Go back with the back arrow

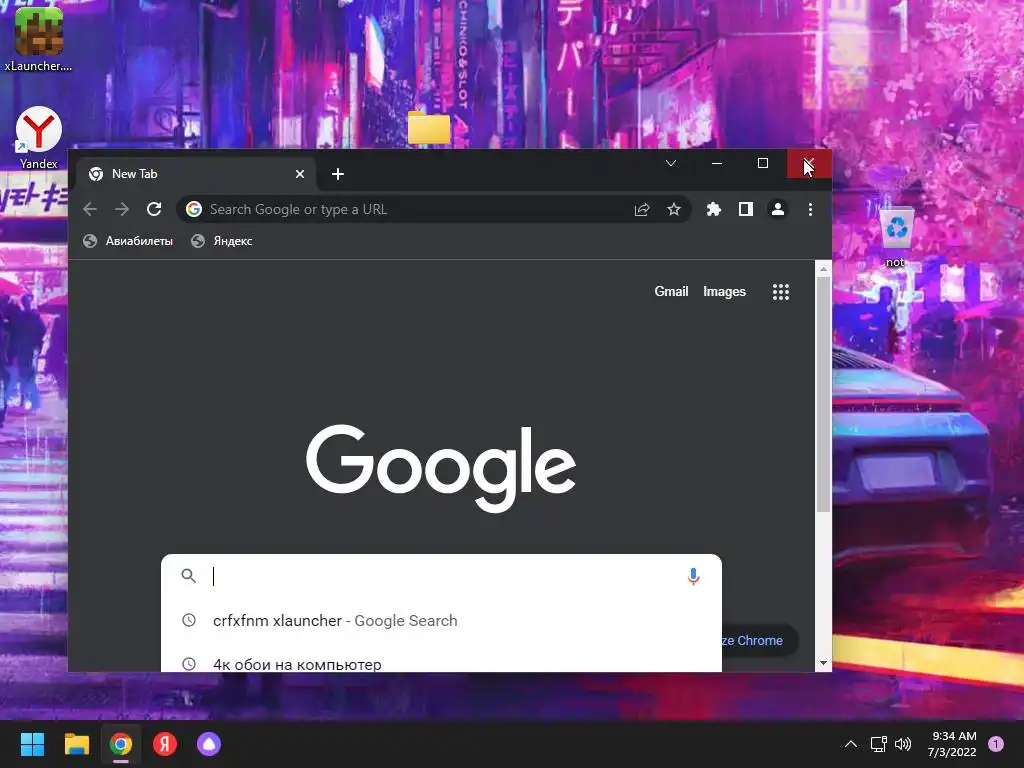pos(90,209)
